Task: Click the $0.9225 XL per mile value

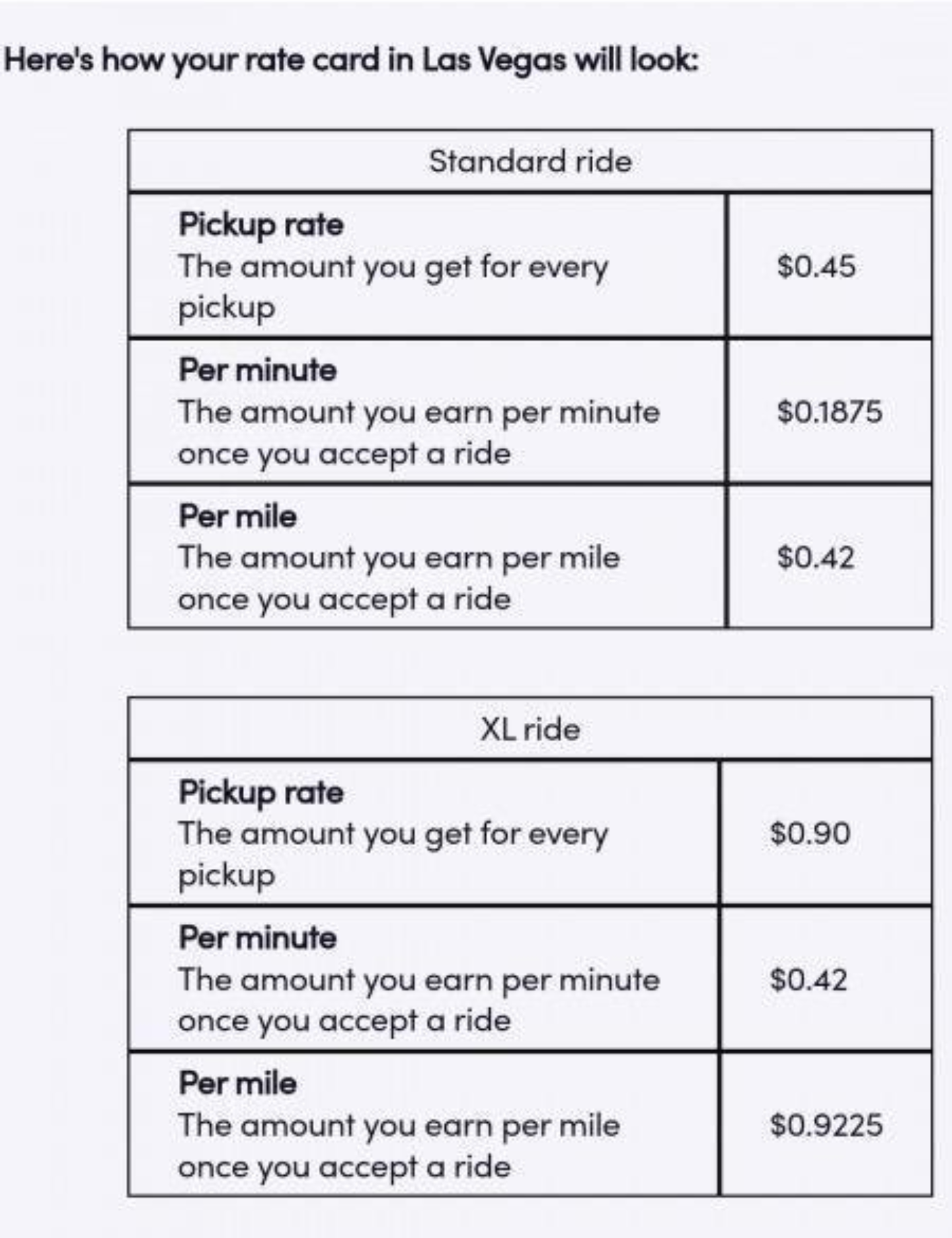Action: (826, 1125)
